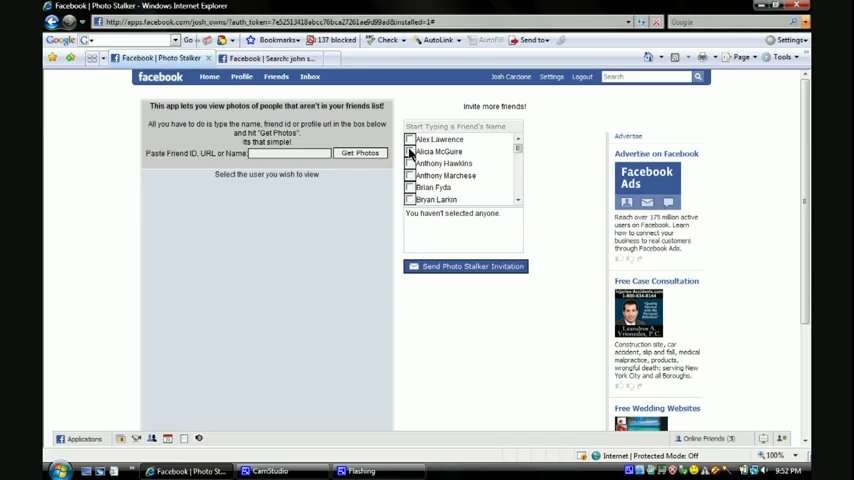Open the Favorites Center star icon
Image resolution: width=854 pixels, height=480 pixels.
[52, 57]
